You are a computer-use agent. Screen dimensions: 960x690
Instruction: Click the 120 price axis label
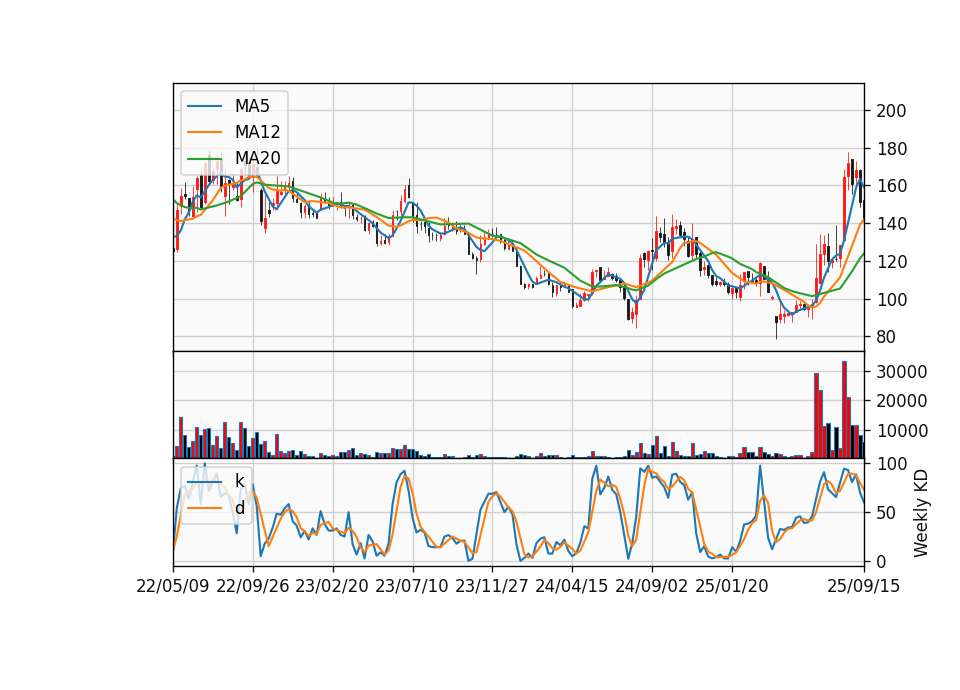891,262
